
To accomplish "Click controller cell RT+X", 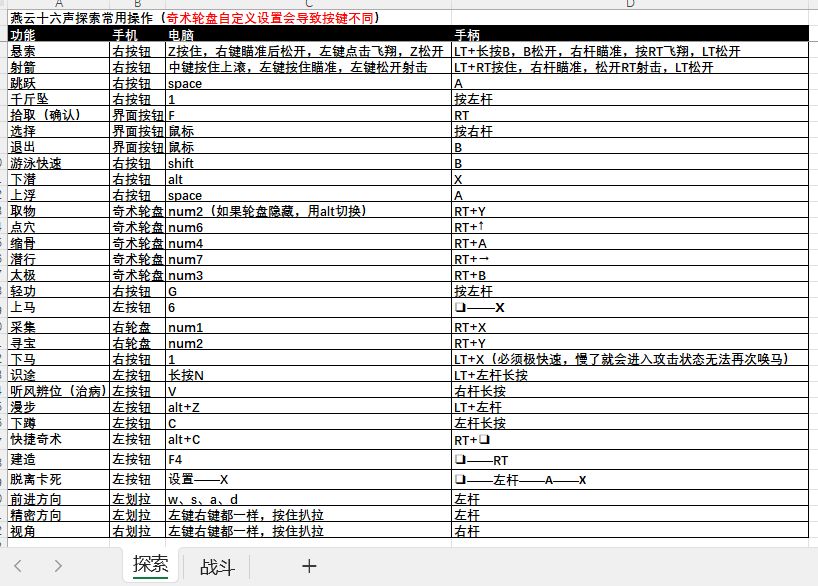I will [x=630, y=327].
